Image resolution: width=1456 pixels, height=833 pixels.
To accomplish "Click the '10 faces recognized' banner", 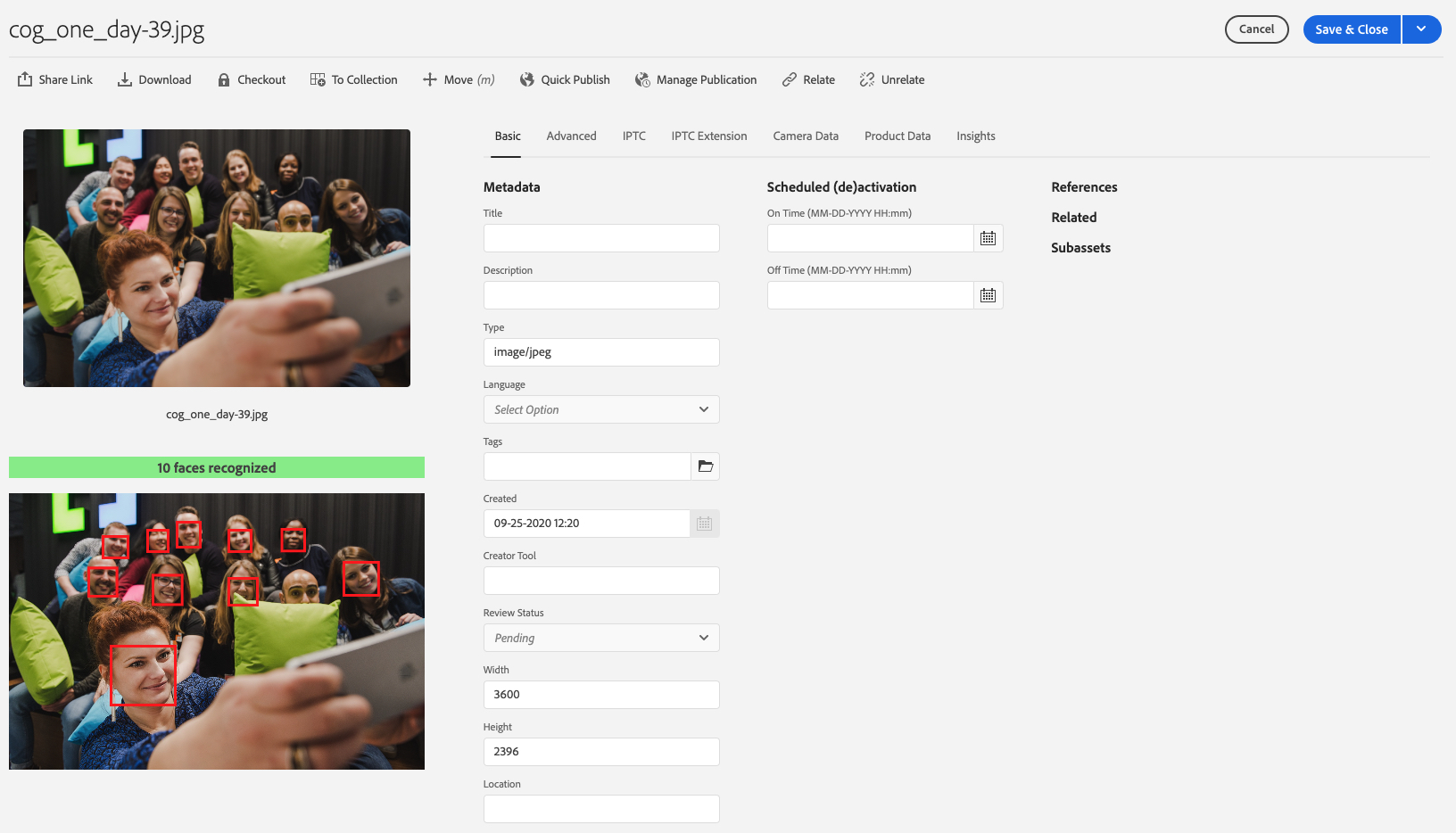I will (217, 467).
